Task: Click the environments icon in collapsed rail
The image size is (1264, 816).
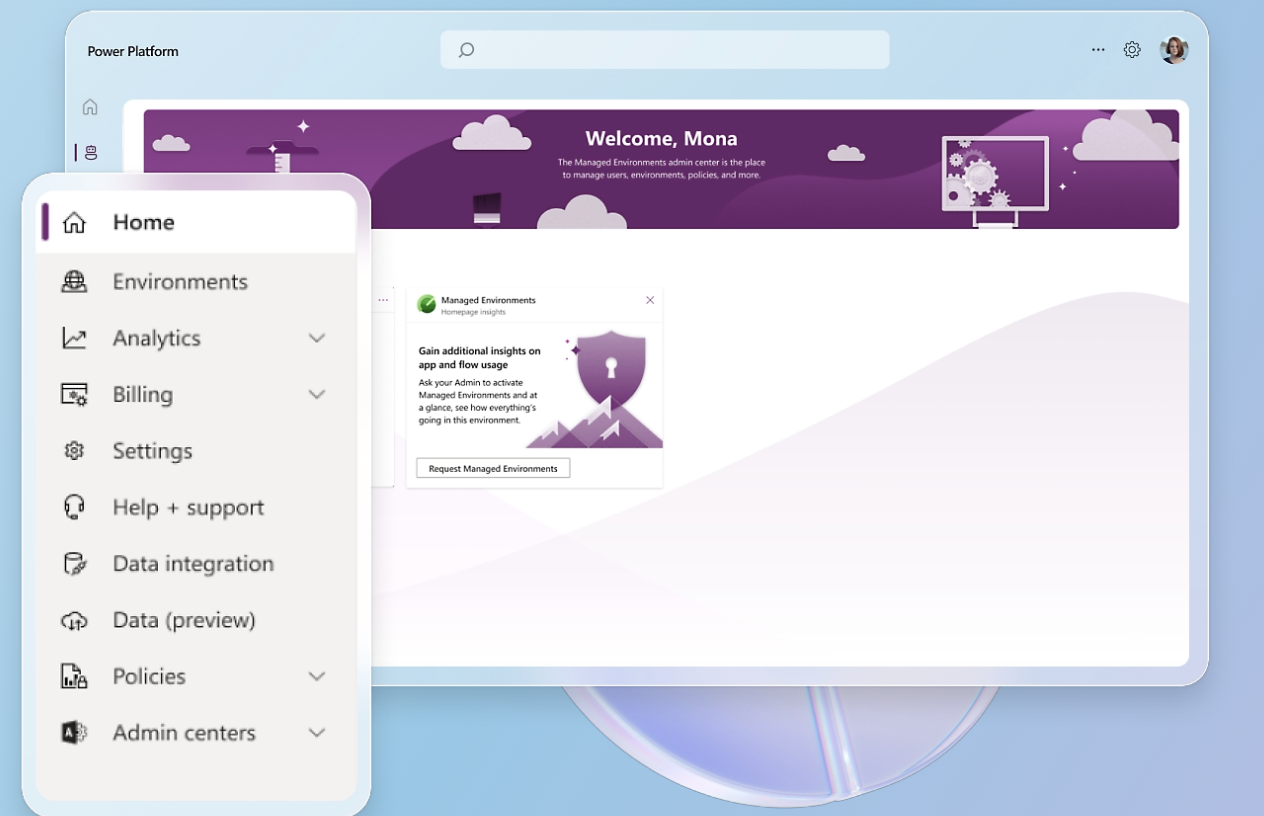Action: pyautogui.click(x=91, y=152)
